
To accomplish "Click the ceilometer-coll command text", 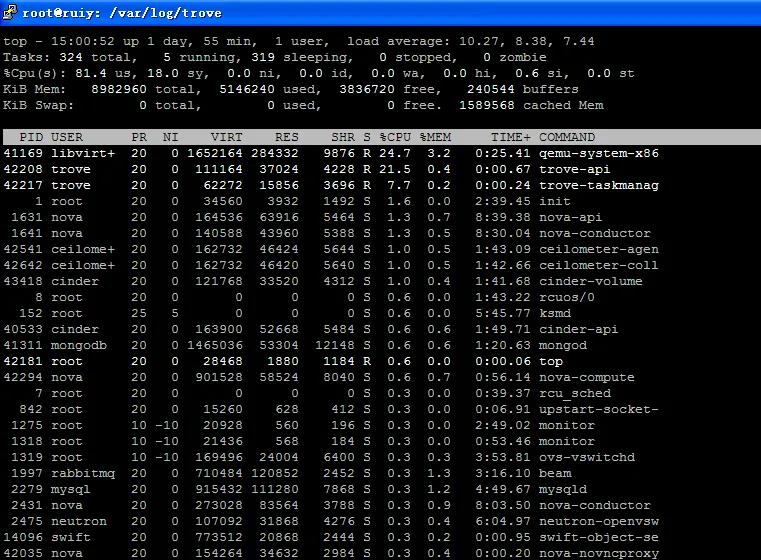I will (599, 265).
